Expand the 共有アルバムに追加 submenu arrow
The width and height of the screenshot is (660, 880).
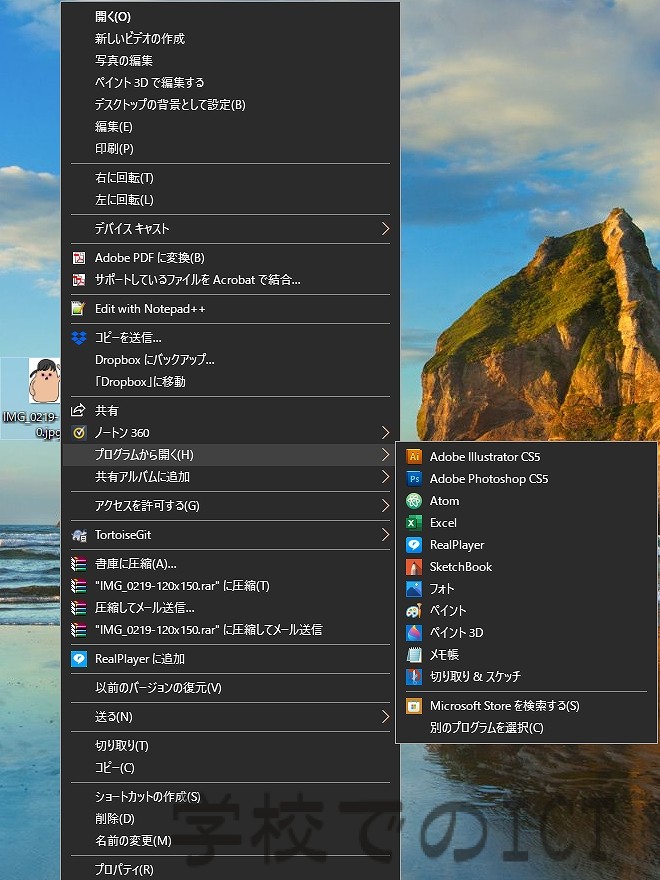click(385, 476)
